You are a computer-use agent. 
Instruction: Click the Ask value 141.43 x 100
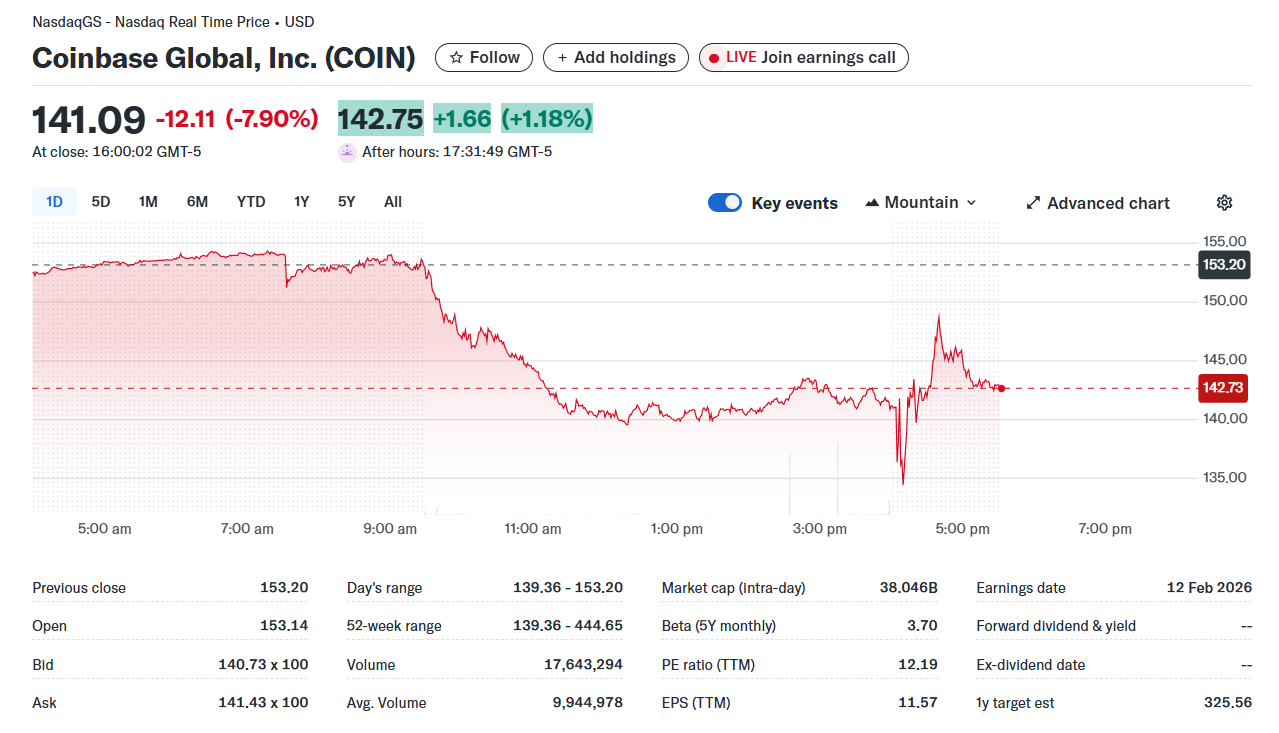coord(264,703)
